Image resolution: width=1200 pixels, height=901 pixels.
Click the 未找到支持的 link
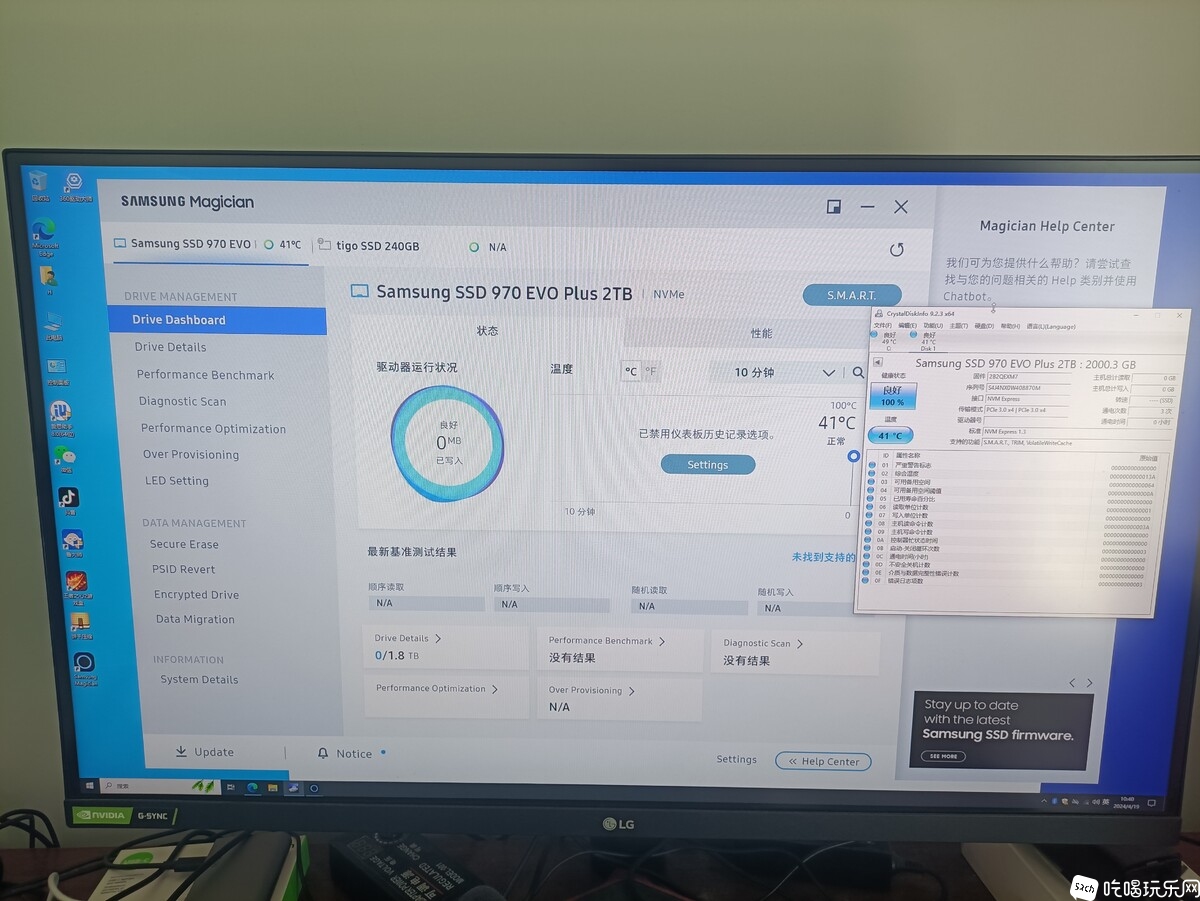[823, 556]
